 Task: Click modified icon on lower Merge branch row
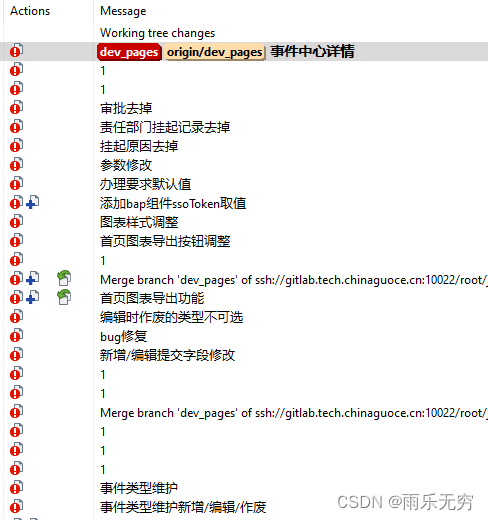16,412
